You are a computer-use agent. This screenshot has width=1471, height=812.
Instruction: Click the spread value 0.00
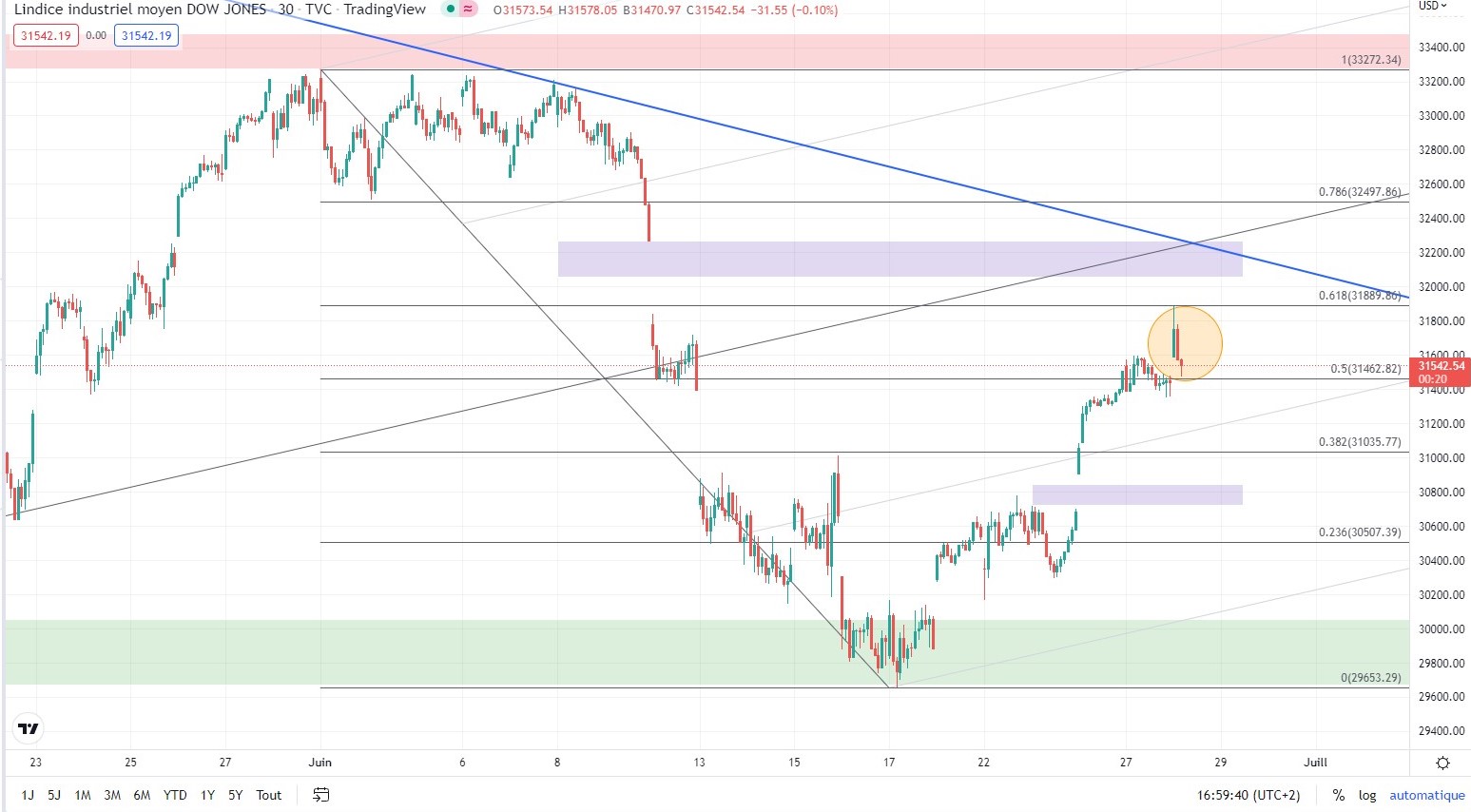pos(96,36)
